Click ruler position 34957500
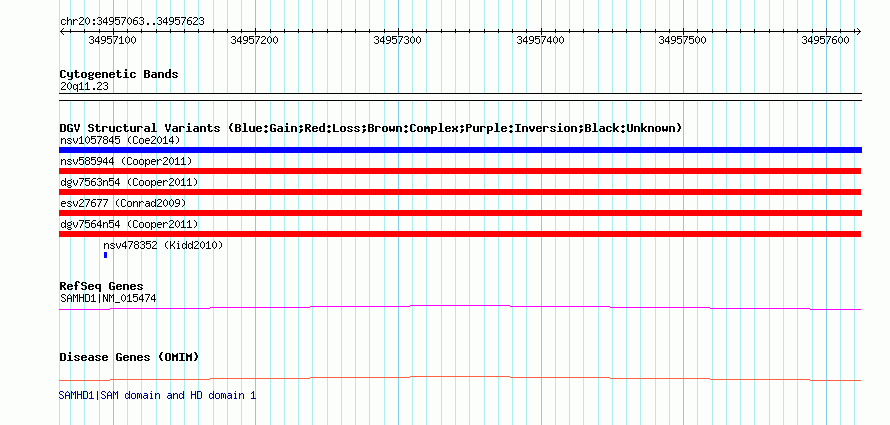890x425 pixels. pyautogui.click(x=682, y=40)
